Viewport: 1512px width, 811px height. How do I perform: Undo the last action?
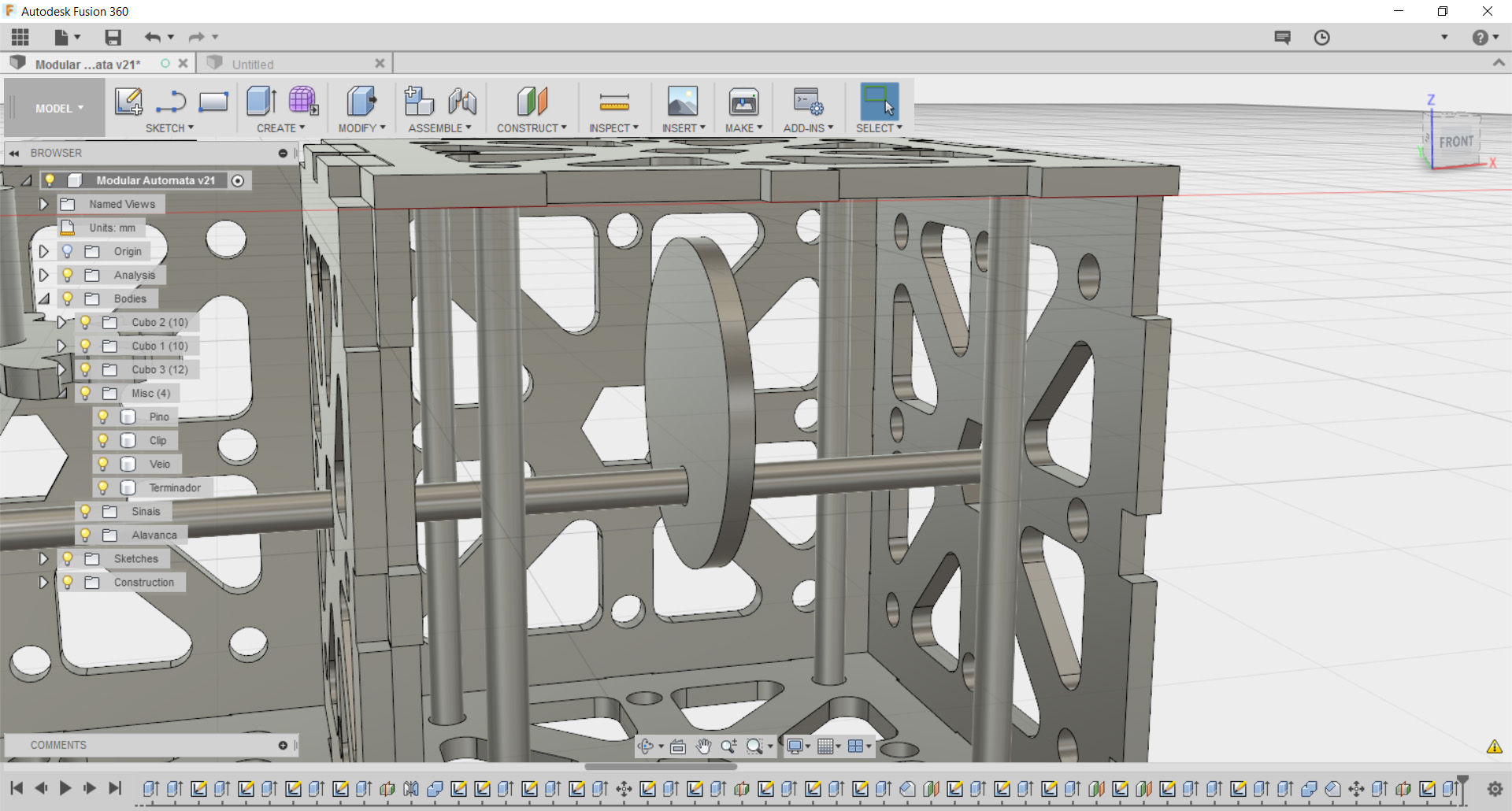152,37
